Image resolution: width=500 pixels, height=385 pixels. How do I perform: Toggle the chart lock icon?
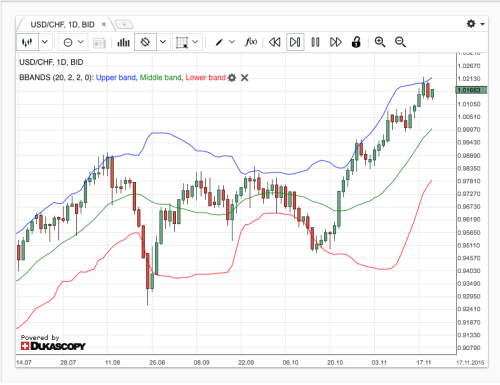pyautogui.click(x=356, y=42)
